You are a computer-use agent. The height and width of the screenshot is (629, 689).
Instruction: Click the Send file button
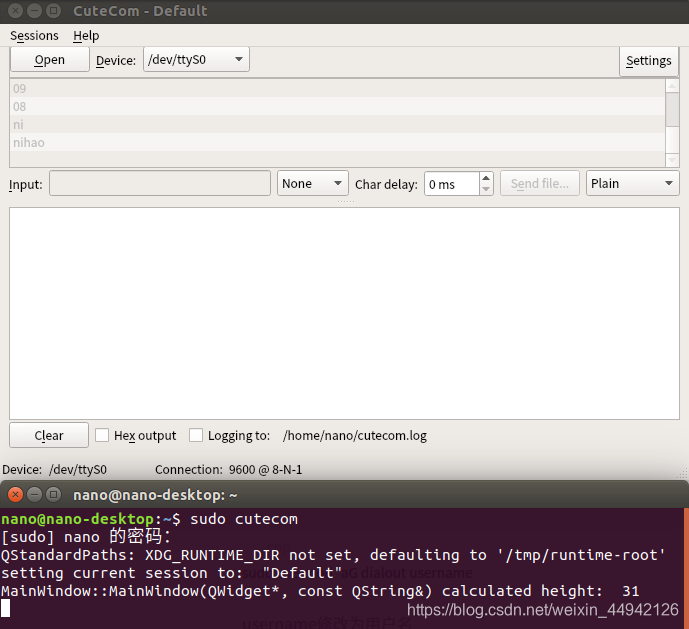tap(539, 183)
